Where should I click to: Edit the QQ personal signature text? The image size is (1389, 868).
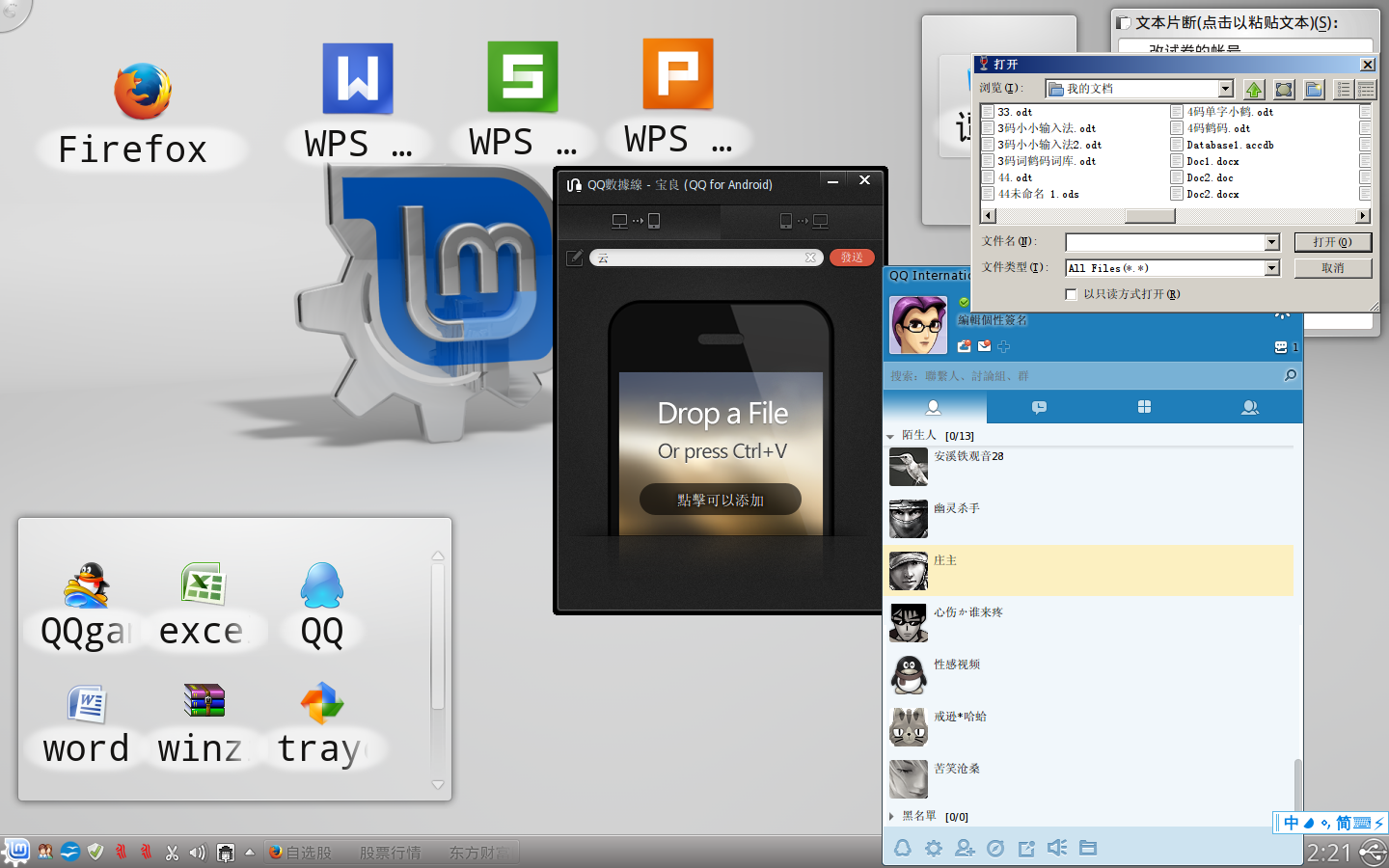(x=993, y=320)
